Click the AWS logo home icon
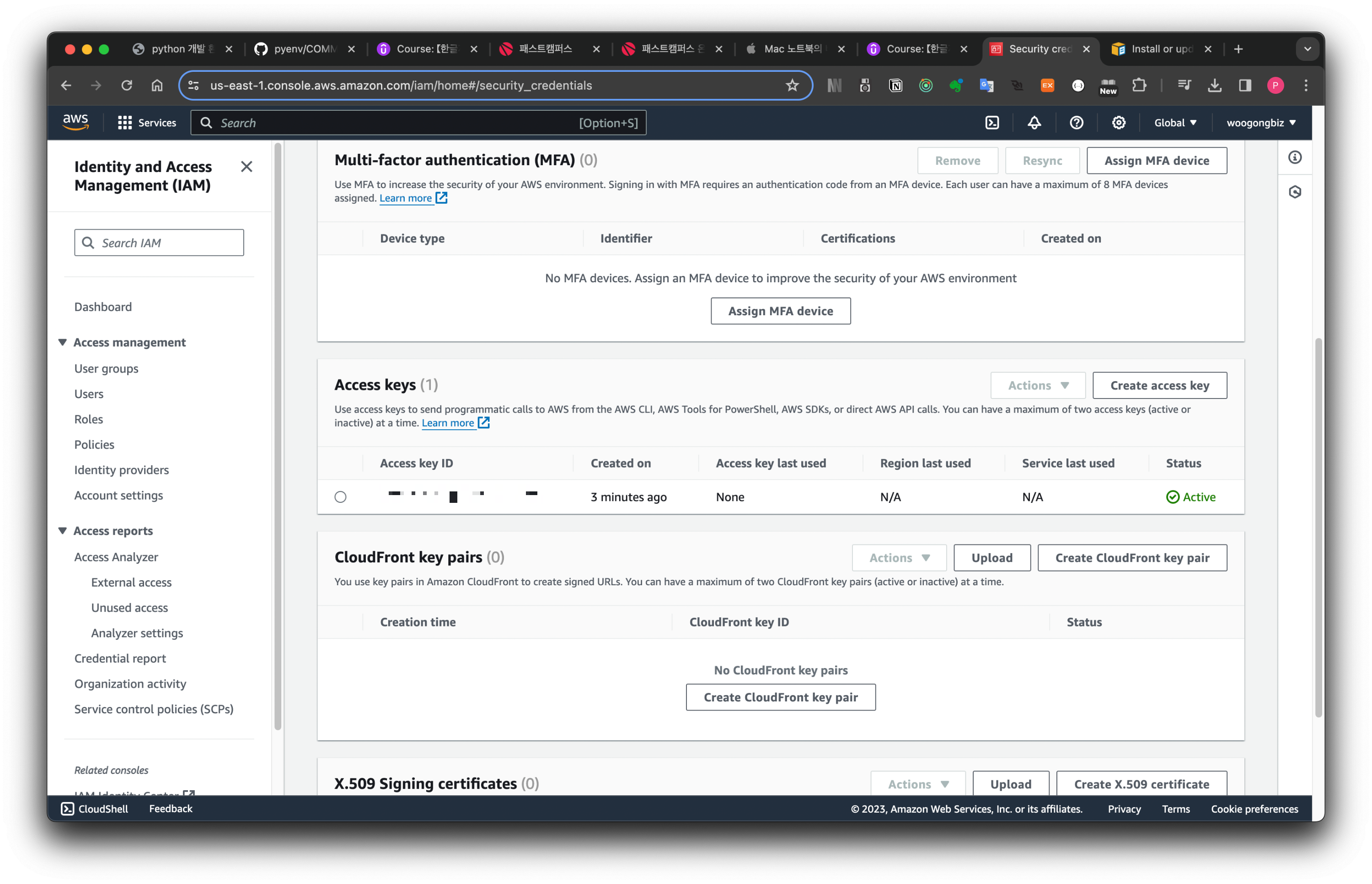Screen dimensions: 1372x884 pos(75,122)
